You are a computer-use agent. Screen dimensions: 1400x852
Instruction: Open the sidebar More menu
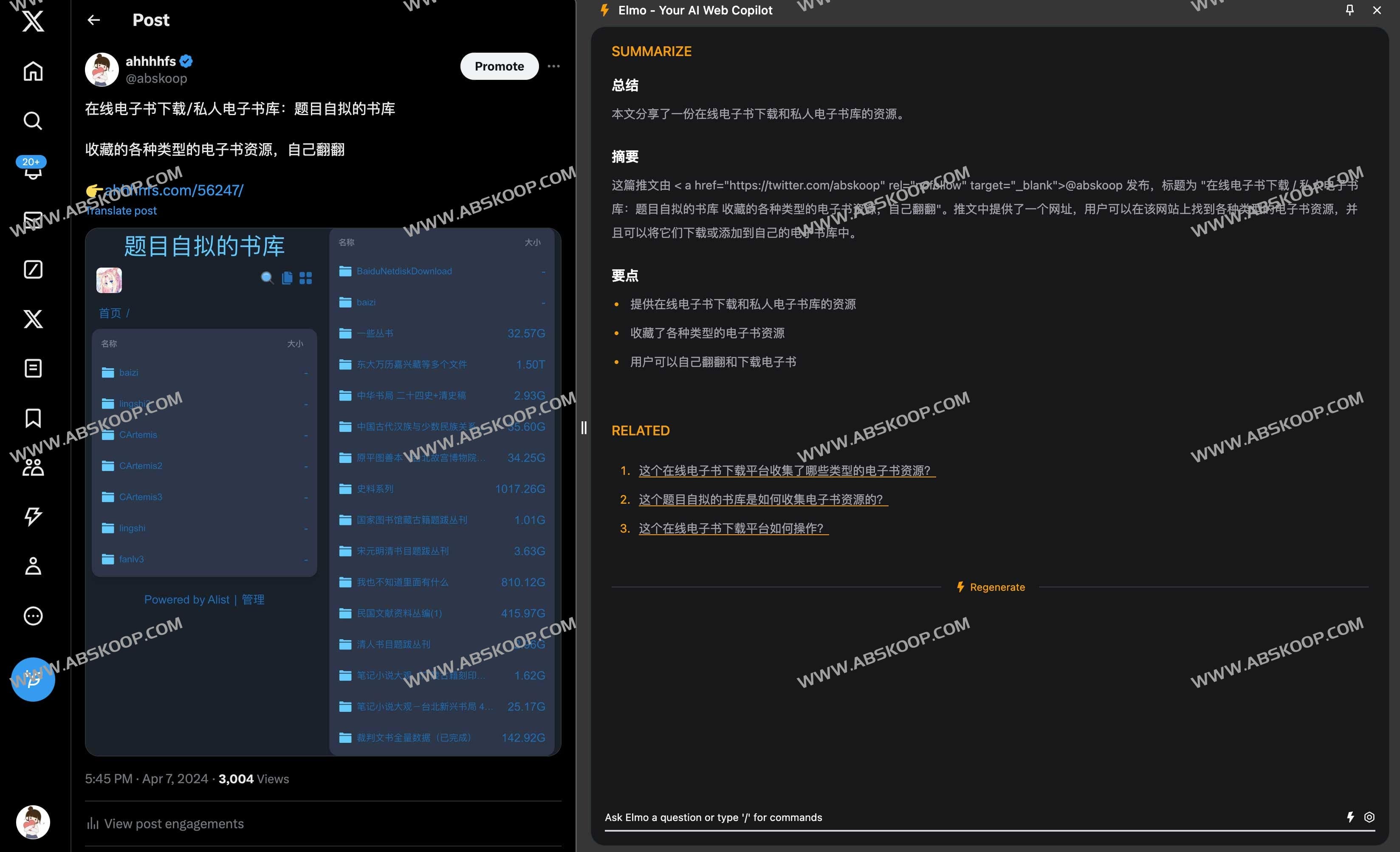32,616
